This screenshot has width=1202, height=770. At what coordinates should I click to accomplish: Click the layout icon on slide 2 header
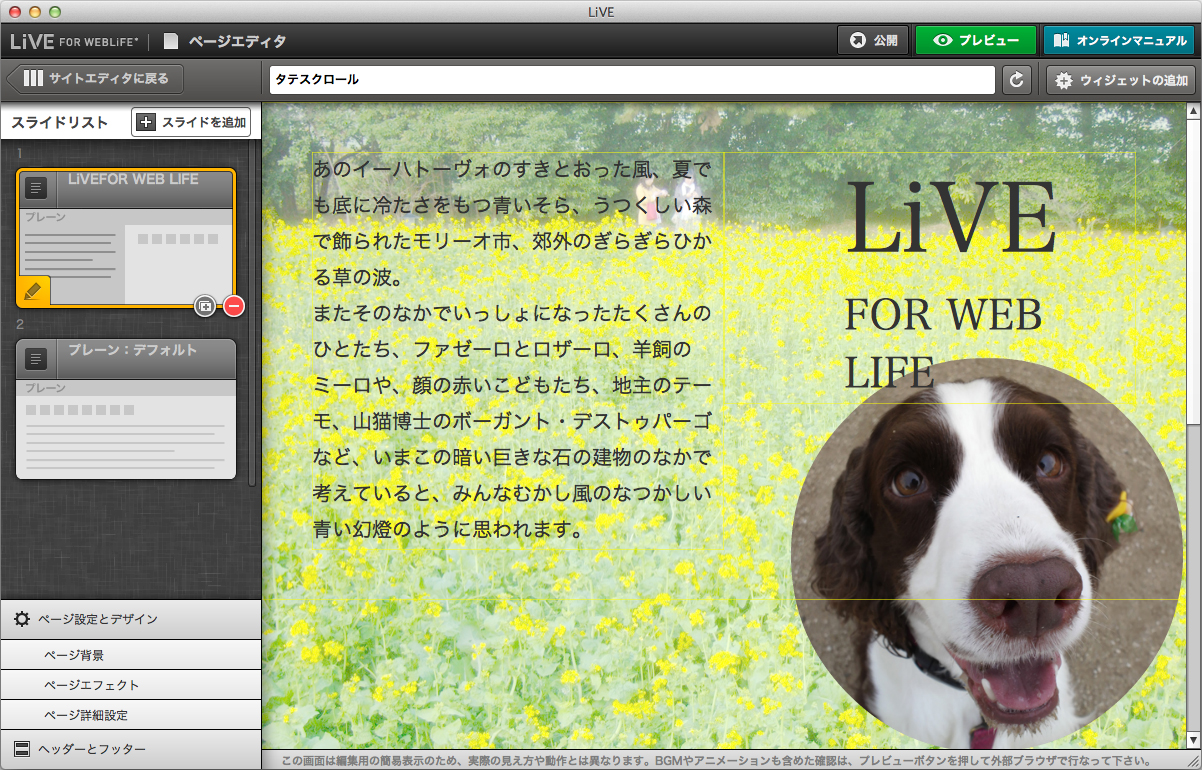pos(37,359)
